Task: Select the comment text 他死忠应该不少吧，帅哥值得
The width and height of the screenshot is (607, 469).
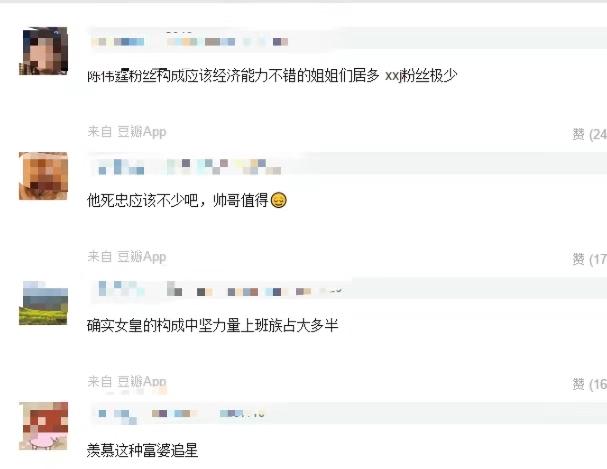Action: click(x=178, y=200)
